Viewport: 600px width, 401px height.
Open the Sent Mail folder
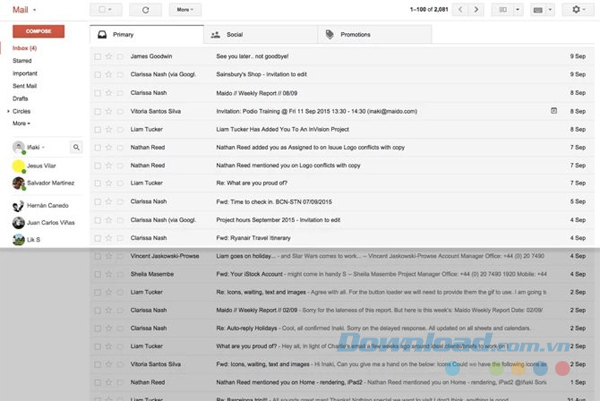point(25,86)
